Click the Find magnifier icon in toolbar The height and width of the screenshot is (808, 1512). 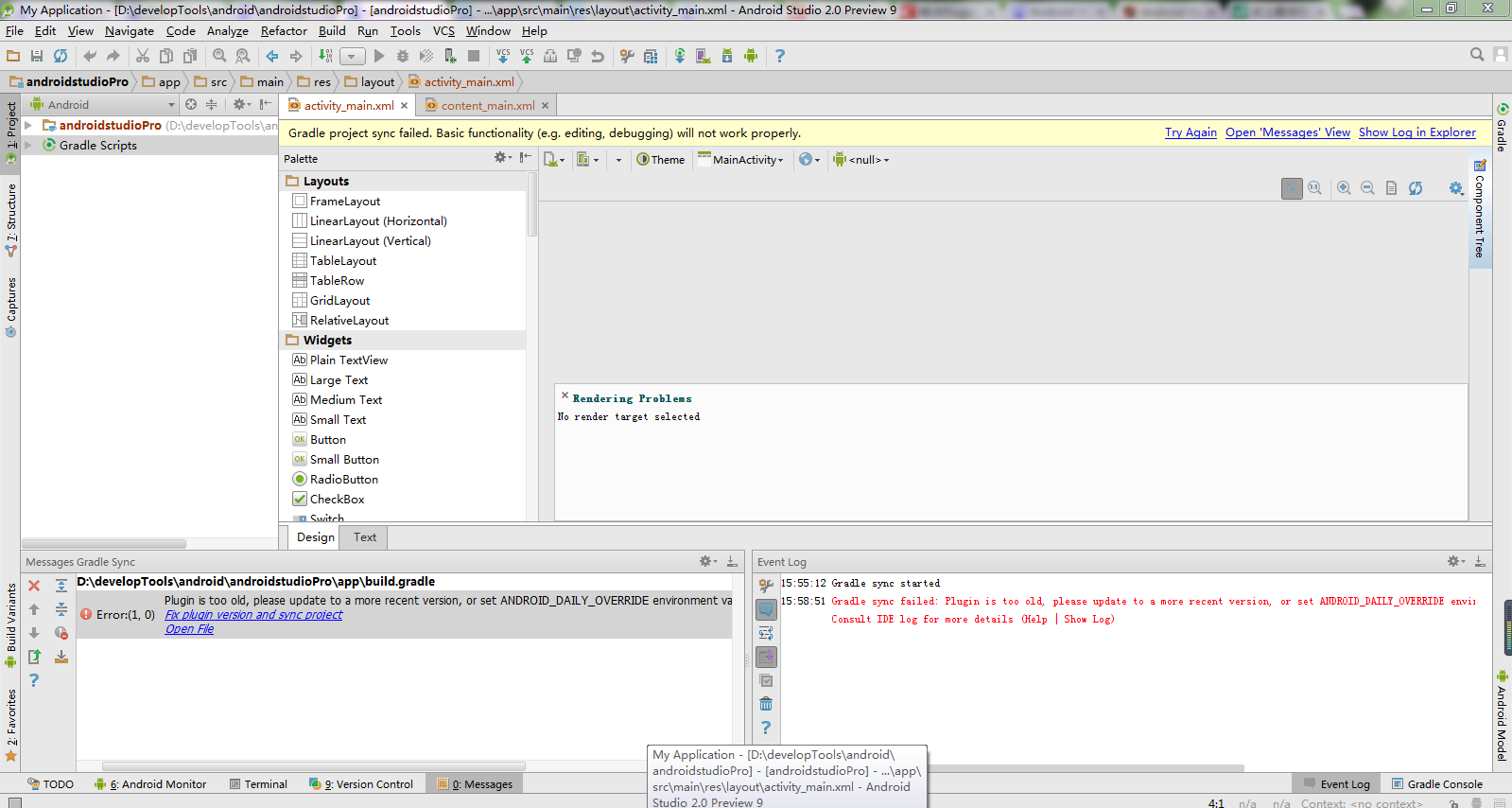click(x=219, y=56)
